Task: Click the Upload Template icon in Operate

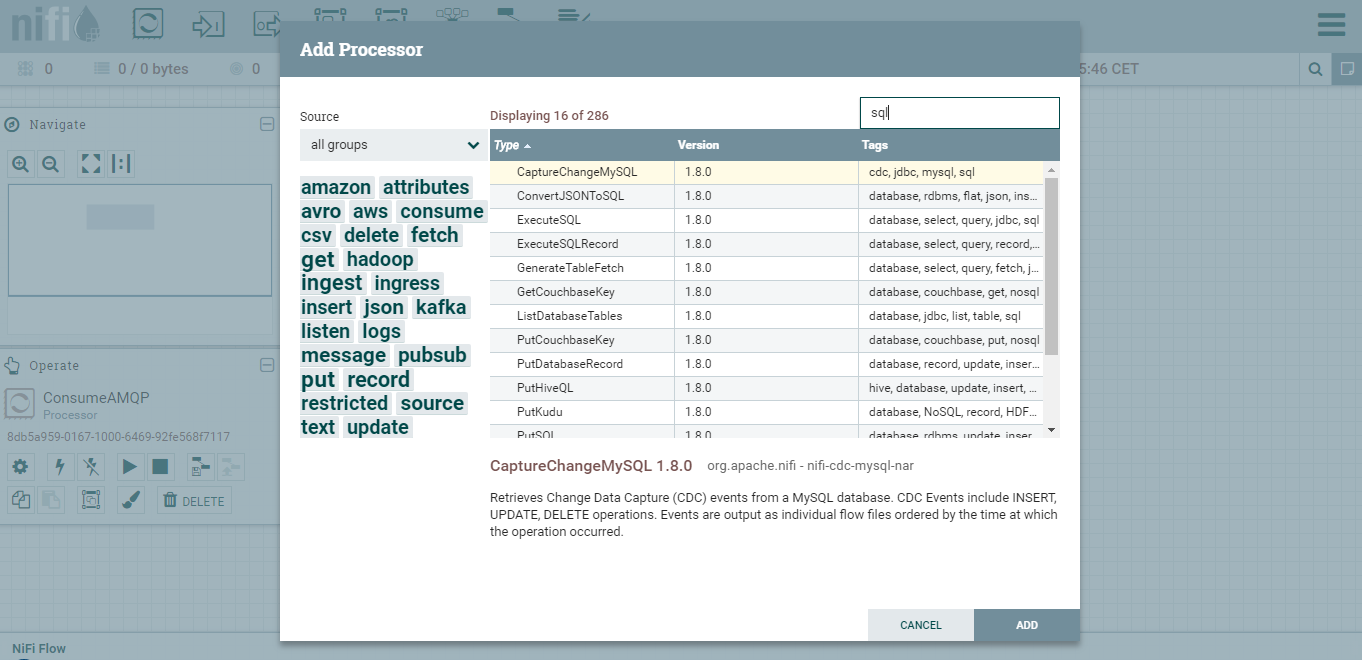Action: (x=232, y=466)
